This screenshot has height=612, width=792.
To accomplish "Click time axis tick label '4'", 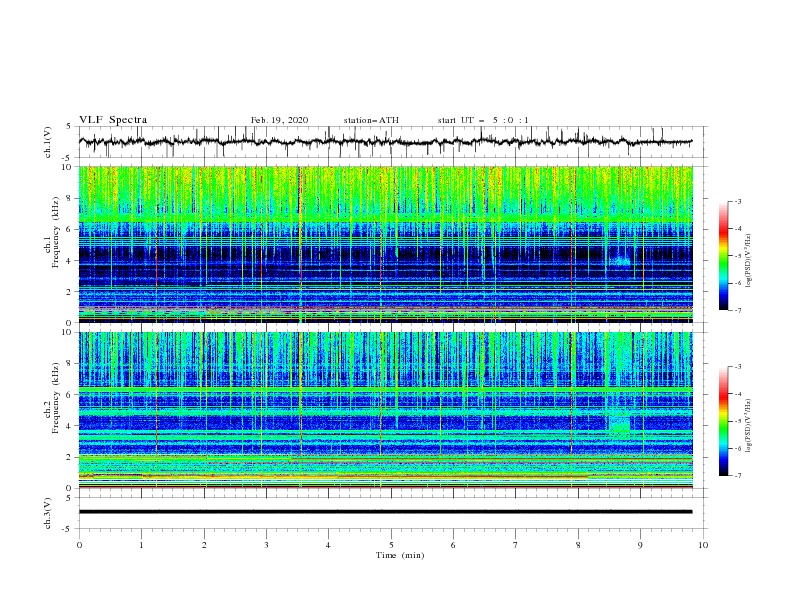I will pyautogui.click(x=328, y=545).
